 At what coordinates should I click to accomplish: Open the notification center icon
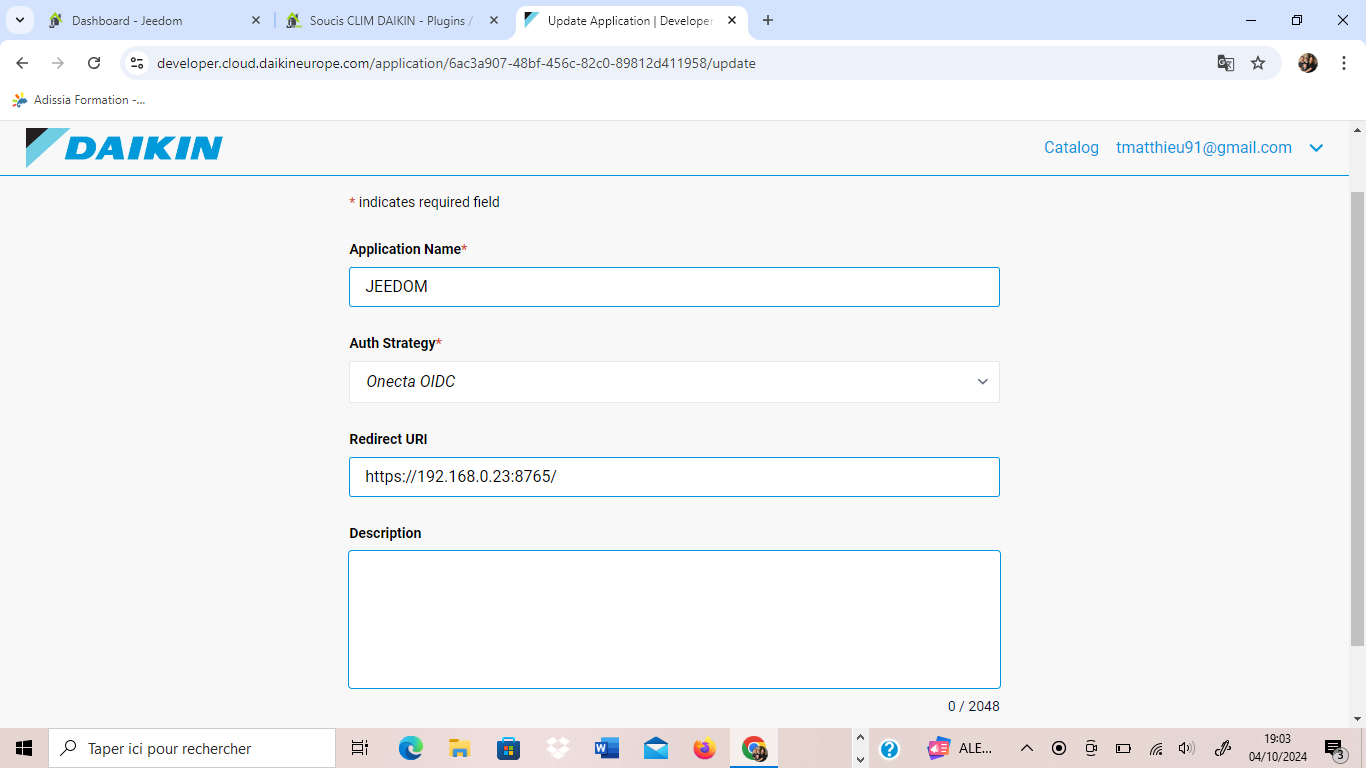click(1334, 748)
